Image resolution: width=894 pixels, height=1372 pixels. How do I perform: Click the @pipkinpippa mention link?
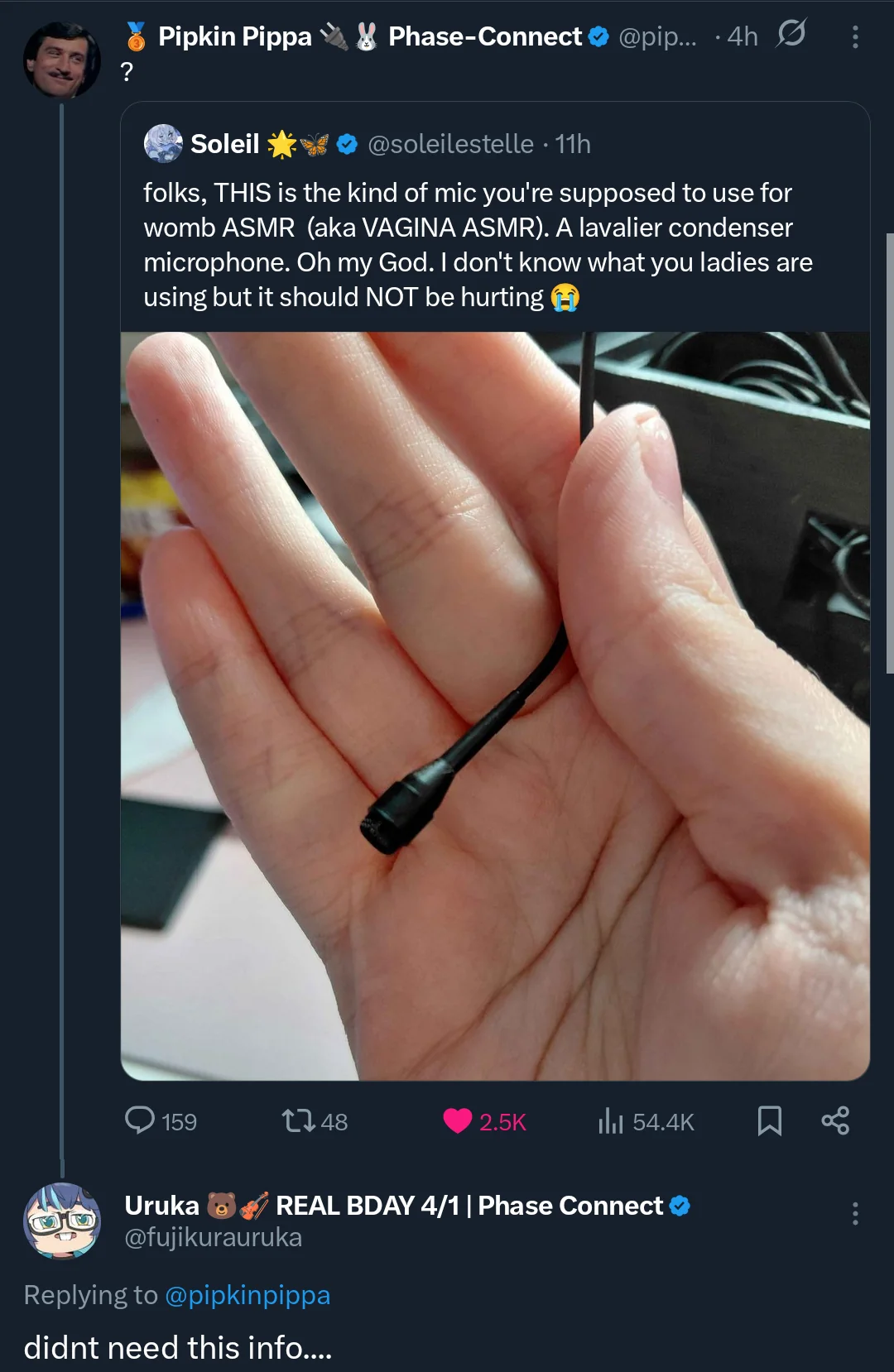247,1295
